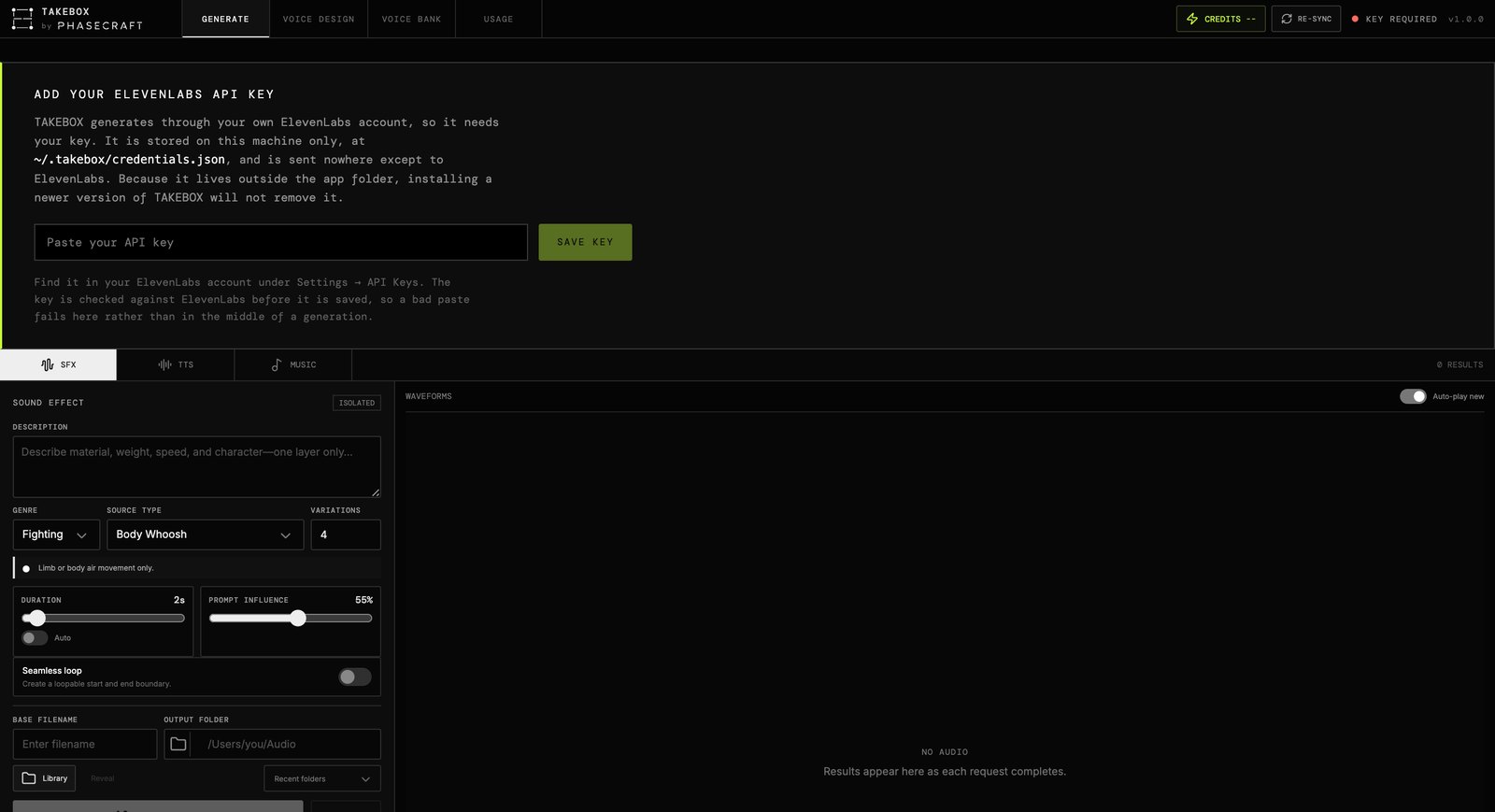
Task: Open the Recent folders dropdown
Action: click(322, 778)
